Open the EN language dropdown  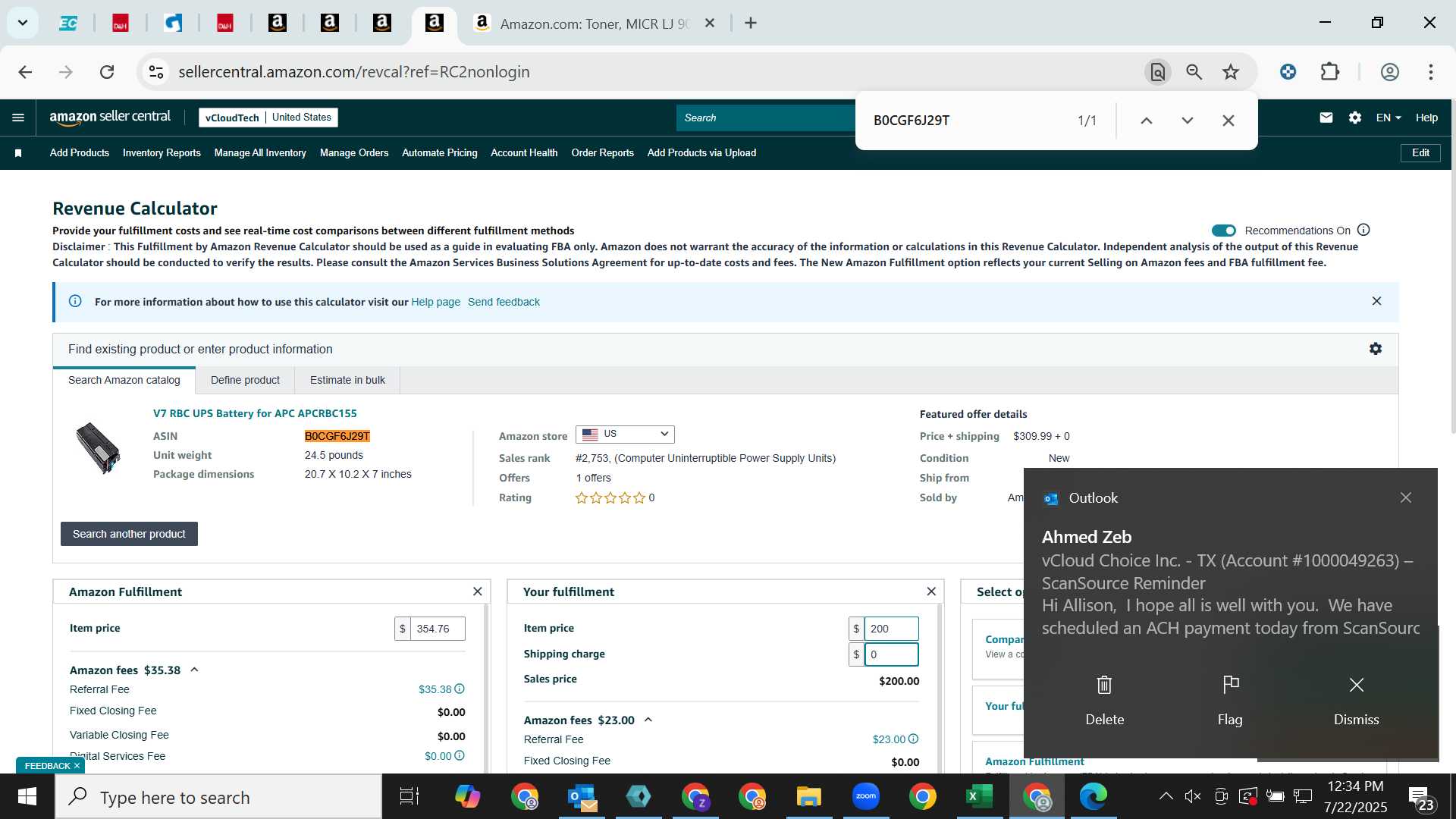(1389, 118)
